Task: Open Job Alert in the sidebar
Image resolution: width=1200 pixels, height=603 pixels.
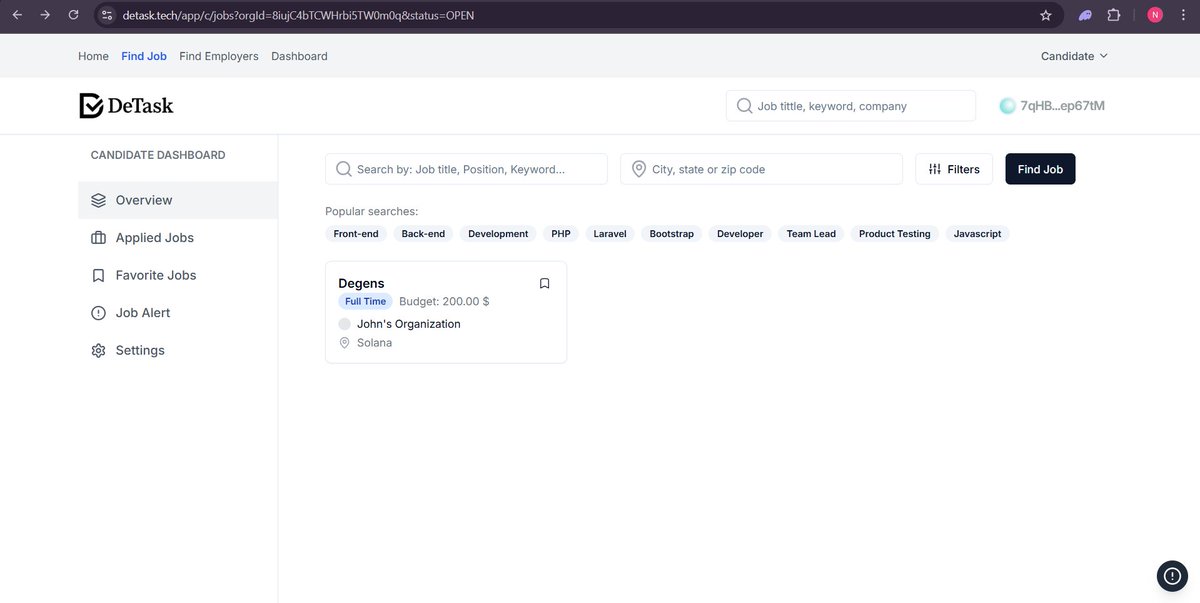Action: pos(178,313)
